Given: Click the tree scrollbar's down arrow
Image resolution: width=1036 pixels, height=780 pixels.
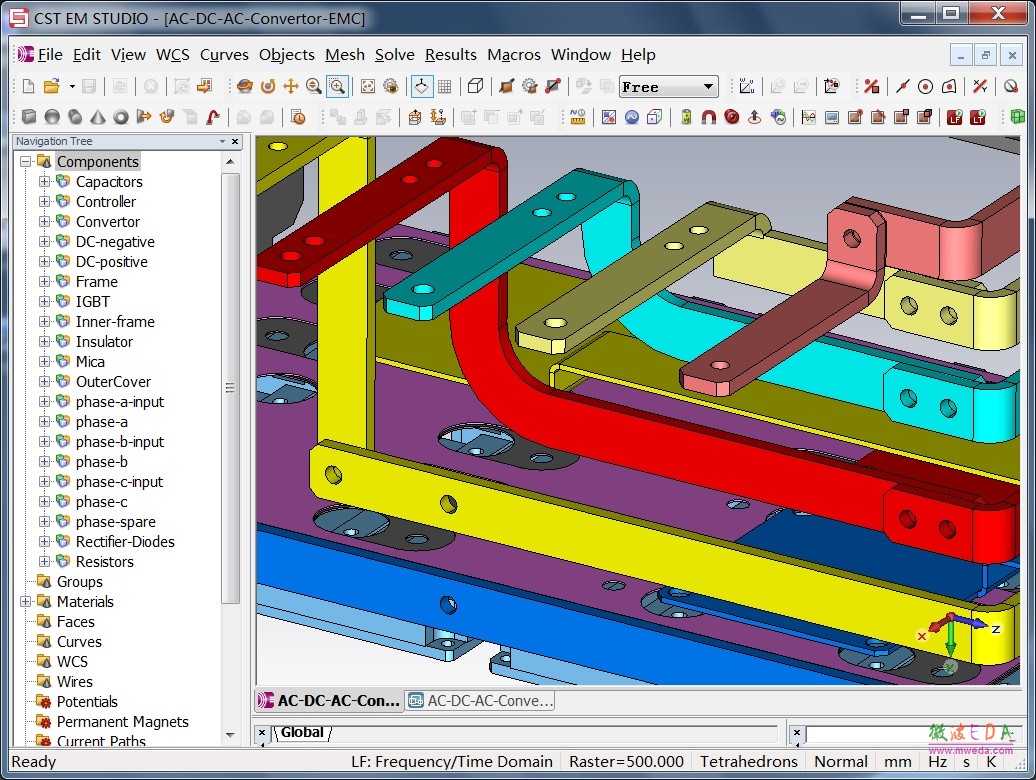Looking at the screenshot, I should [x=230, y=734].
